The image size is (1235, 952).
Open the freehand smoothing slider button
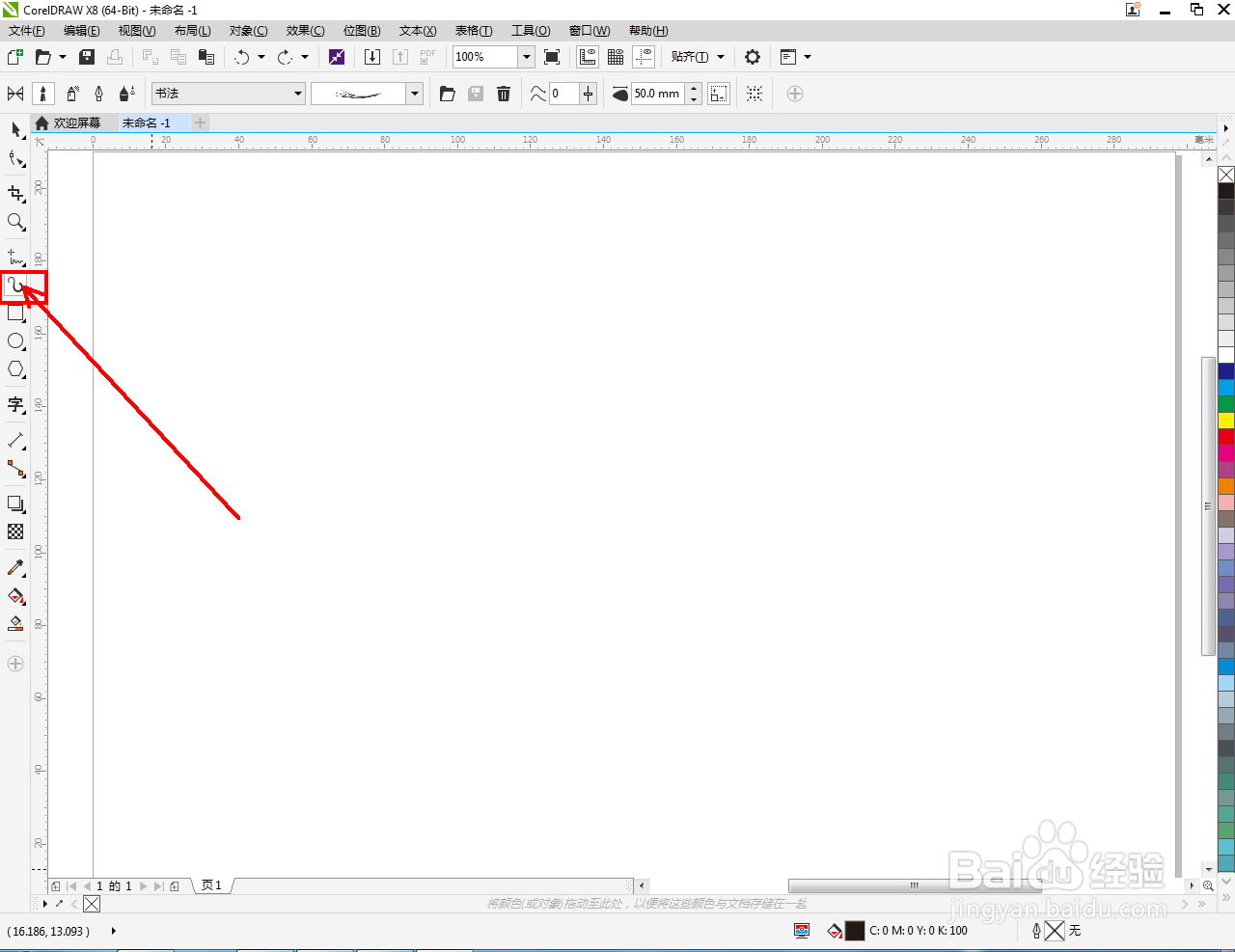(x=589, y=94)
